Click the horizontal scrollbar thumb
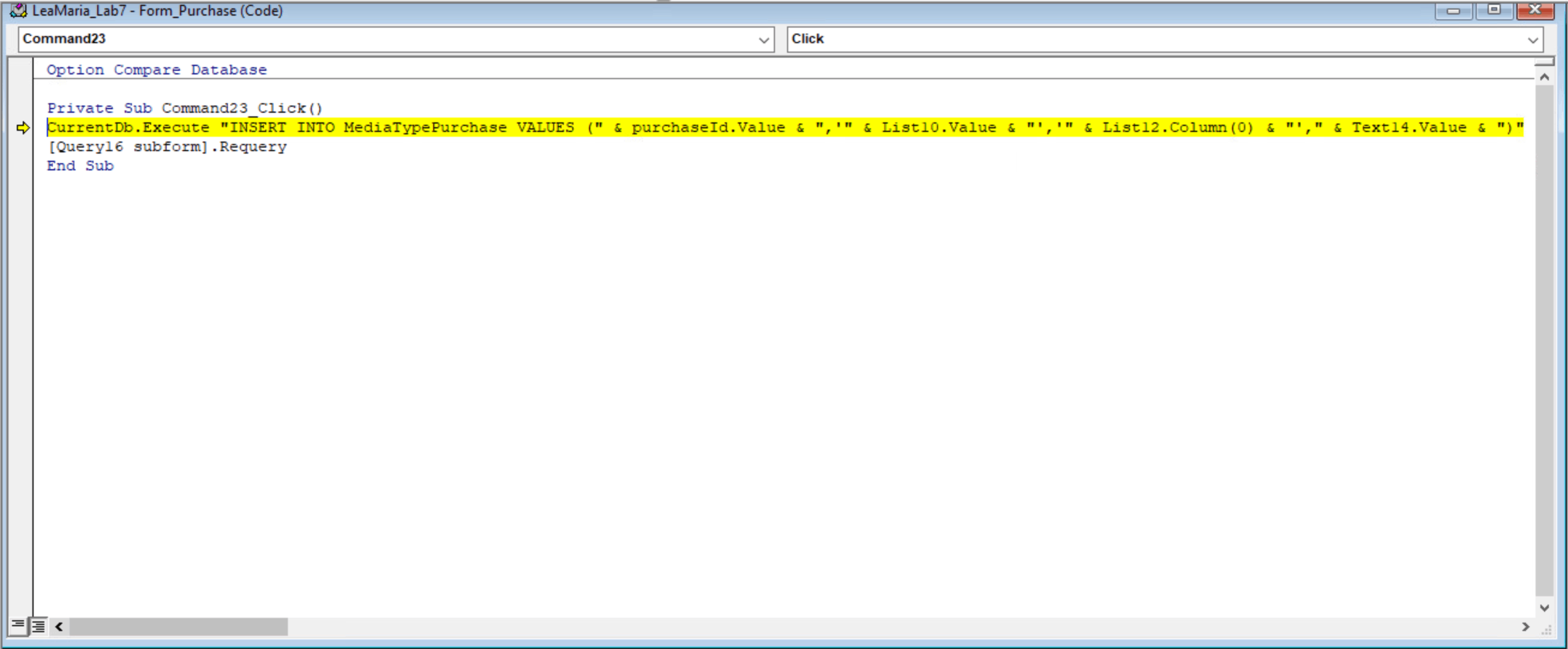Viewport: 1568px width, 649px height. pos(178,626)
